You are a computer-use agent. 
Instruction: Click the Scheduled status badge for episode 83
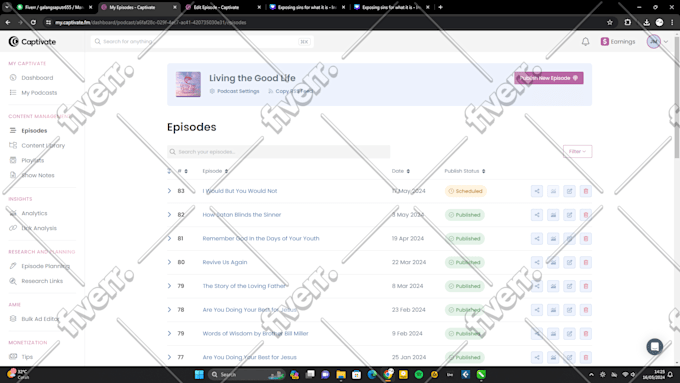[x=465, y=191]
